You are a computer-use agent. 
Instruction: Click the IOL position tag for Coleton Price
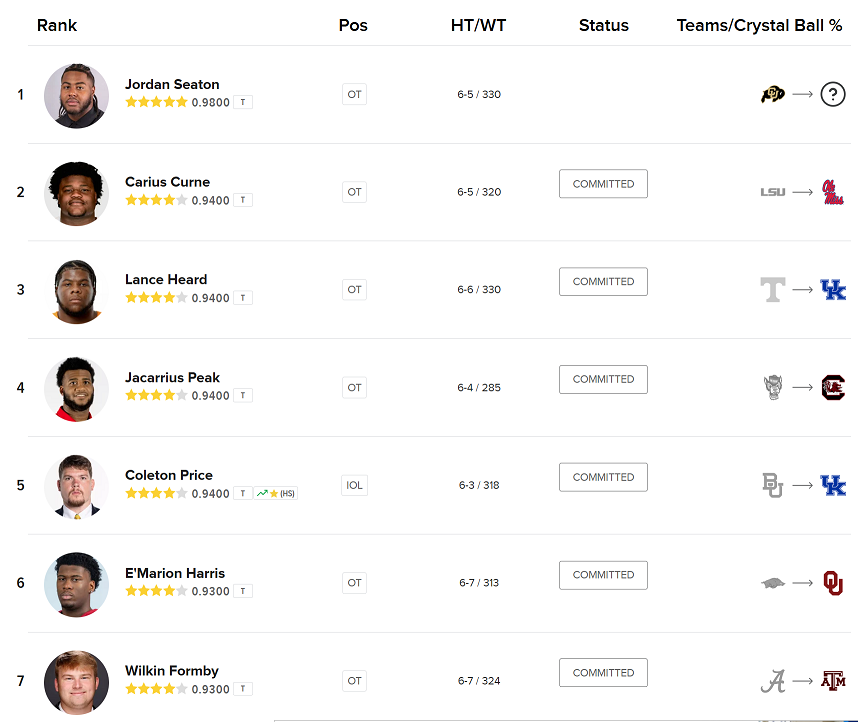tap(354, 486)
